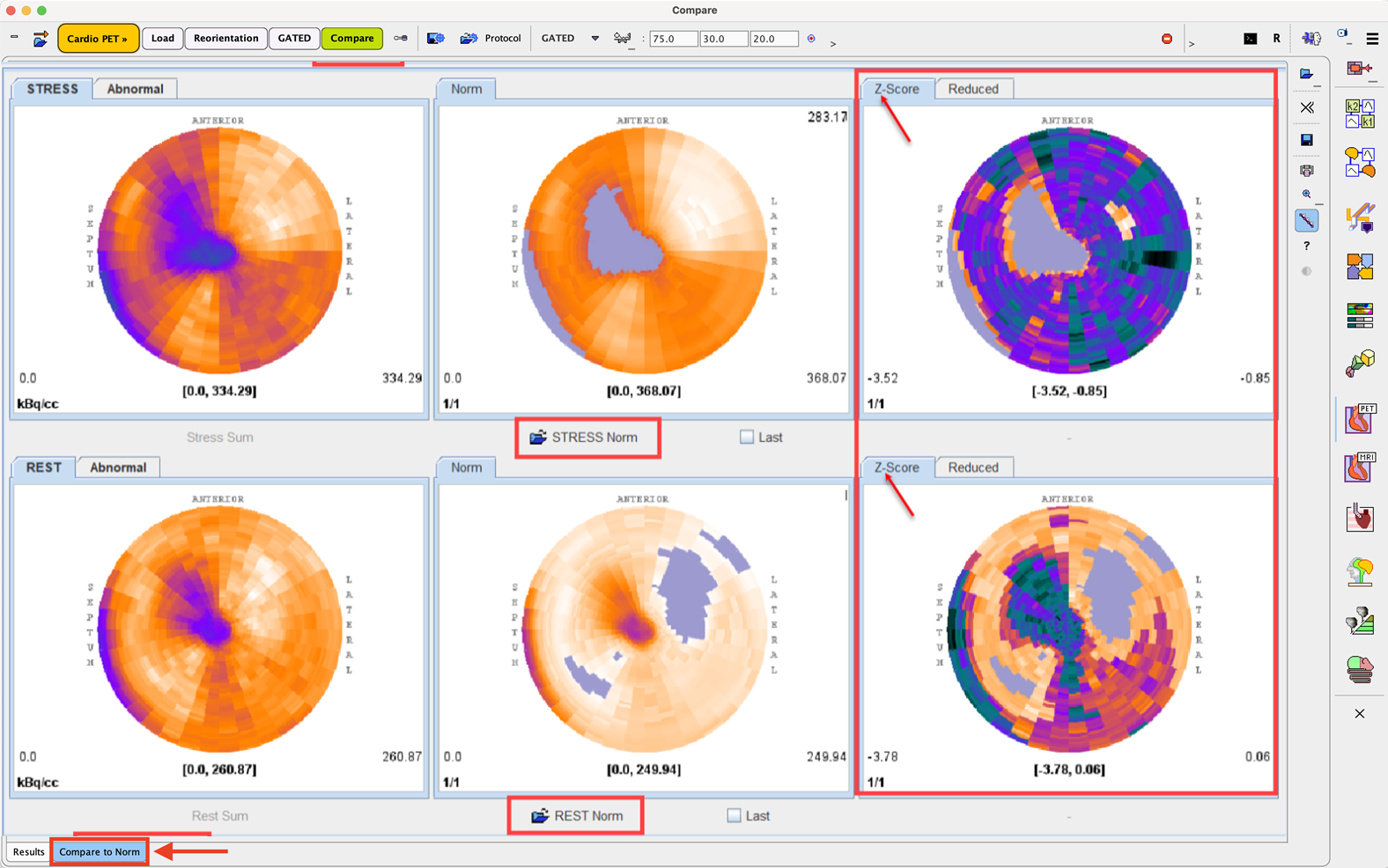Toggle the highlighted profile-line tool in the side strip
Image resolution: width=1388 pixels, height=868 pixels.
[x=1307, y=220]
